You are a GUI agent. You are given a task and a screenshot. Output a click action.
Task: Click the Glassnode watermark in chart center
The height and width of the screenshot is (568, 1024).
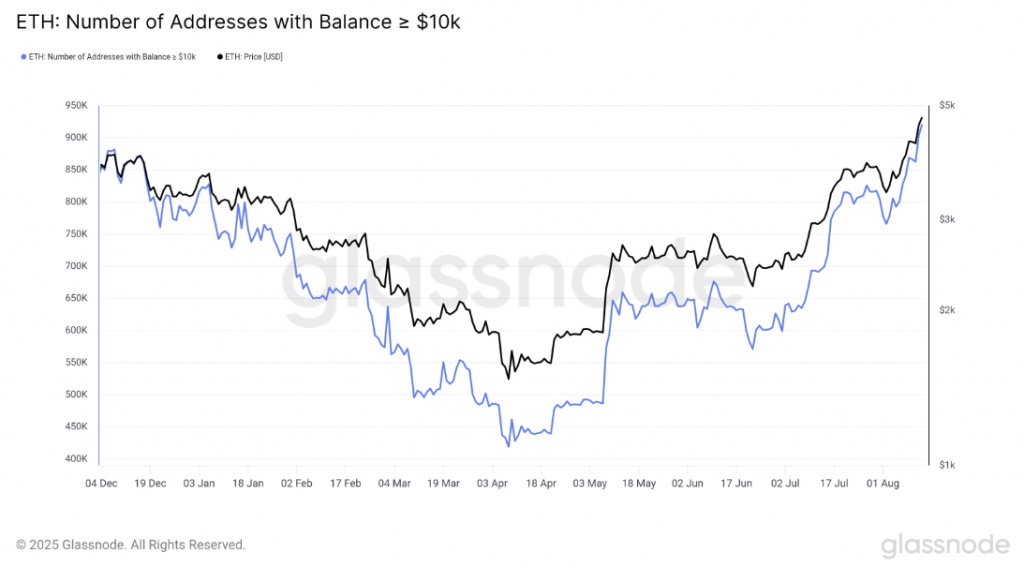coord(510,288)
